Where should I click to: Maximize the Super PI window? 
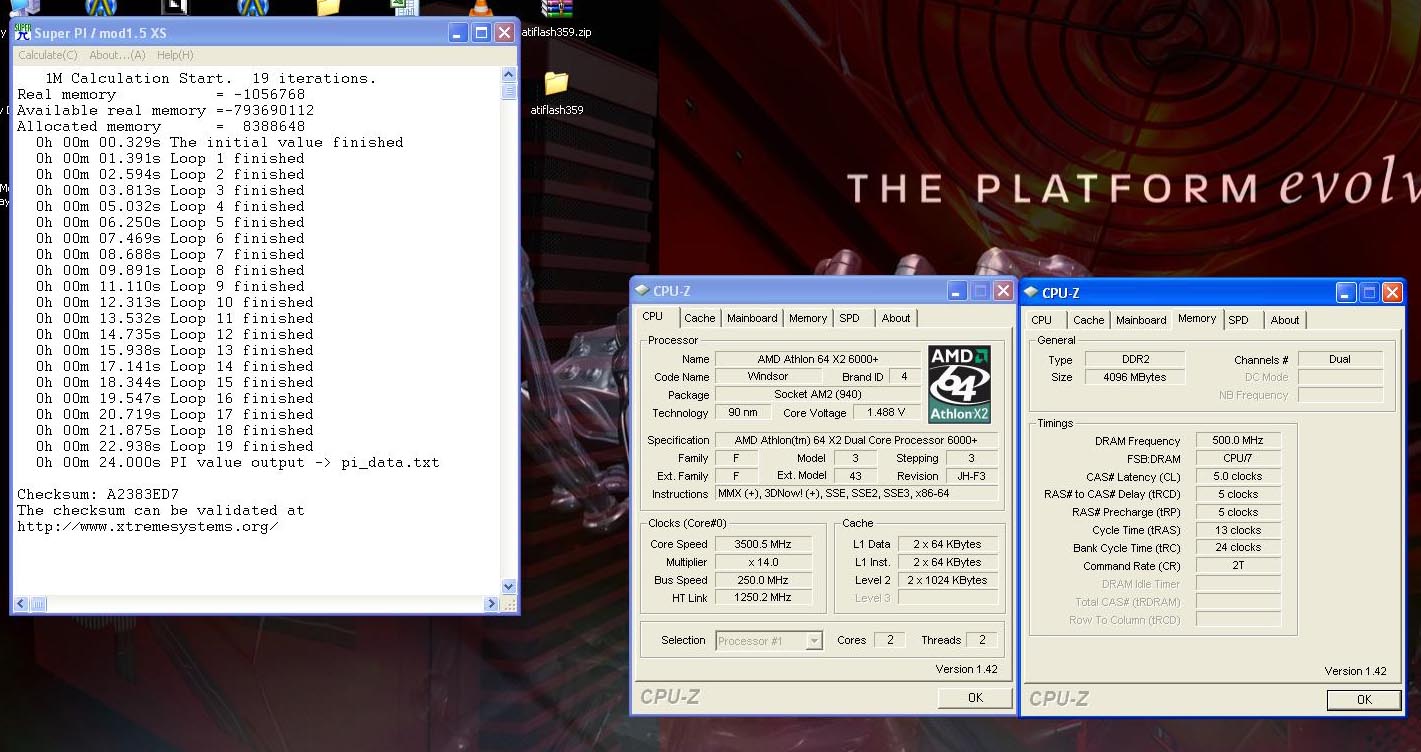pyautogui.click(x=481, y=32)
